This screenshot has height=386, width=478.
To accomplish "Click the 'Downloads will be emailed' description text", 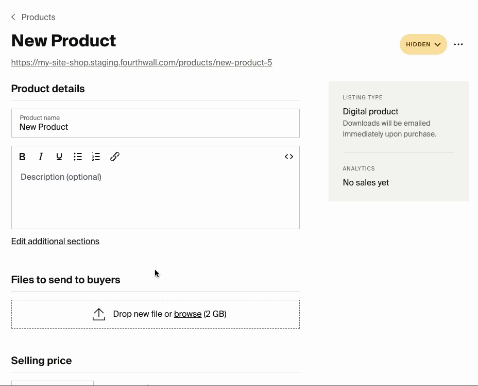I will click(x=386, y=123).
